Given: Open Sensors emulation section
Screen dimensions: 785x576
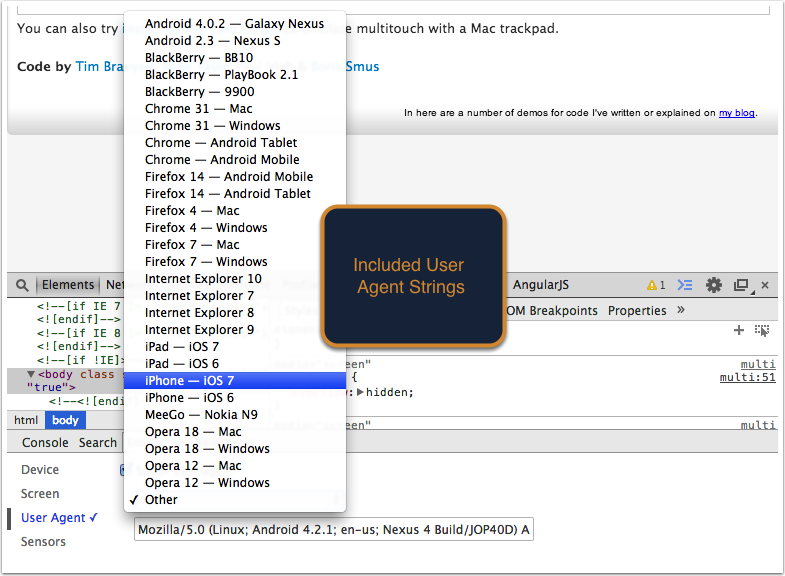Looking at the screenshot, I should (x=43, y=542).
